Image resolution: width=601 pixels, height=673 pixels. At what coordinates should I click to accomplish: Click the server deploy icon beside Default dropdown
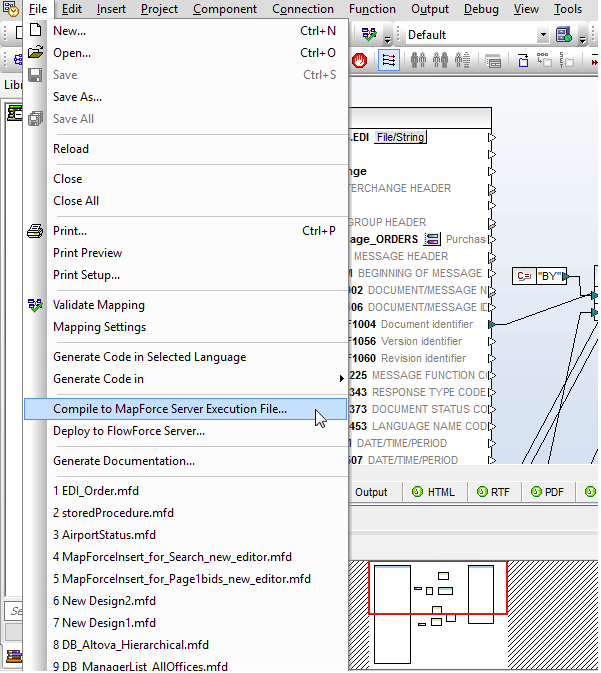point(564,34)
